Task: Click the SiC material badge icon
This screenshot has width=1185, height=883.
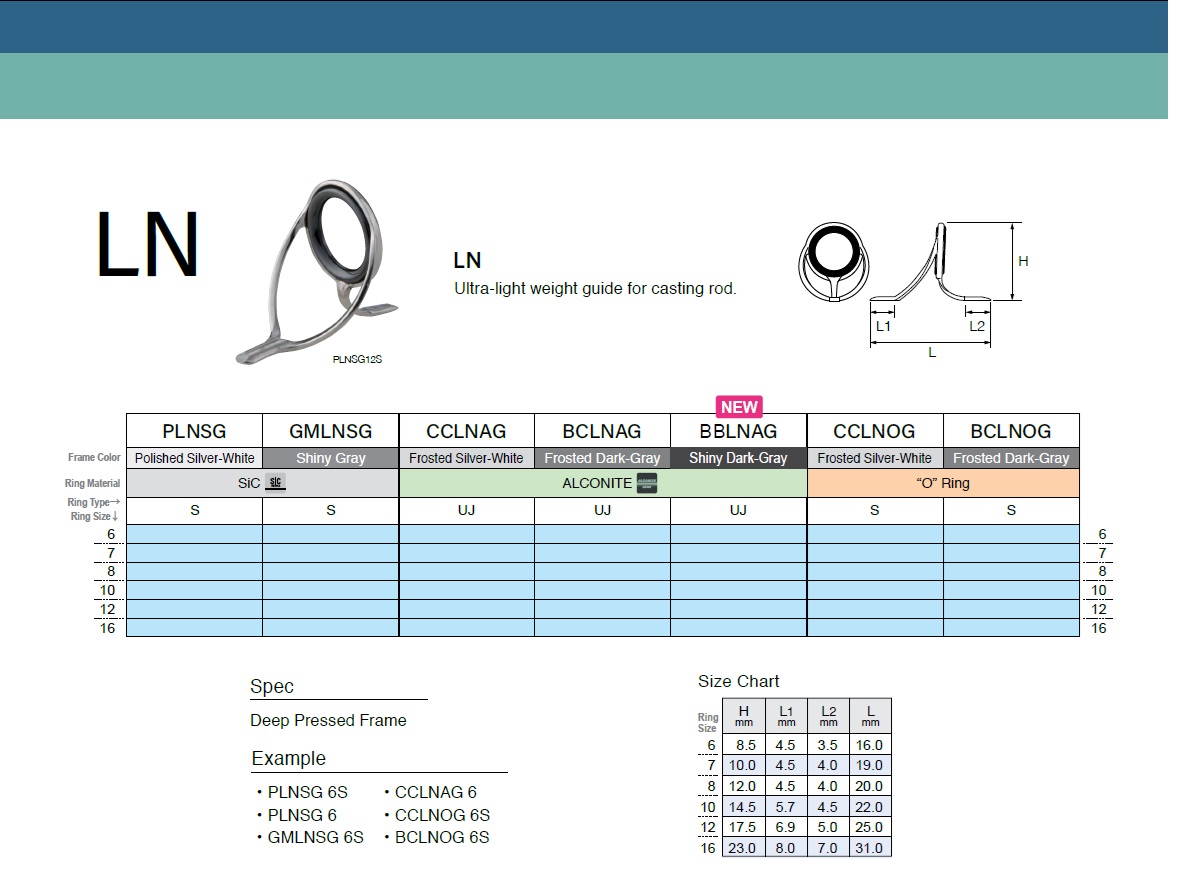Action: click(x=278, y=481)
